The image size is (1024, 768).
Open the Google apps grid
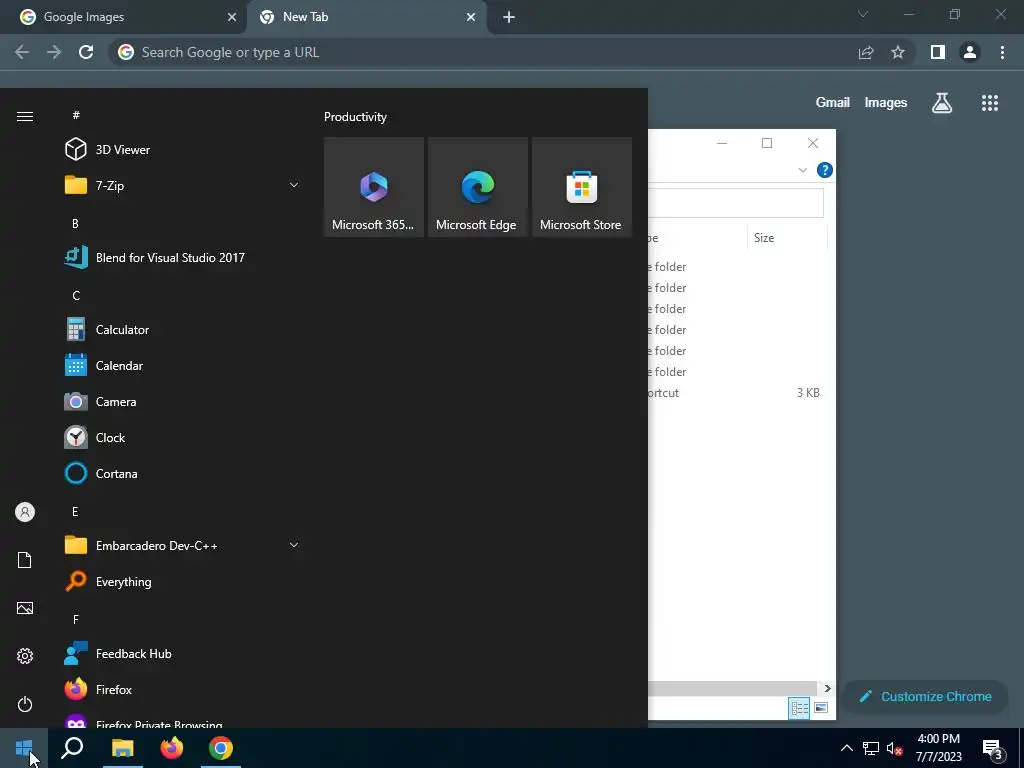pyautogui.click(x=990, y=103)
